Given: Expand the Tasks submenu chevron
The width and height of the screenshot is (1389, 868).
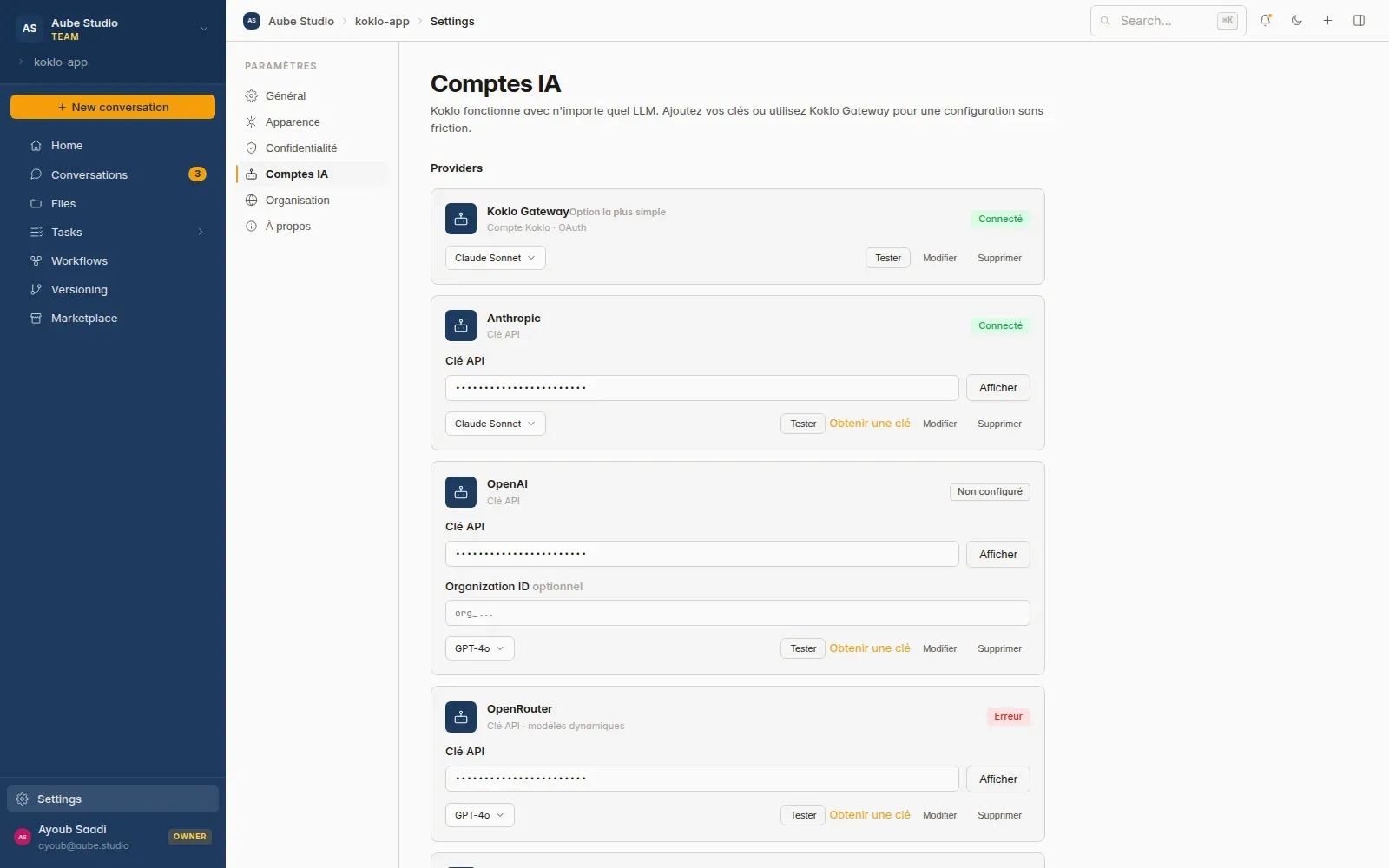Looking at the screenshot, I should pos(201,232).
